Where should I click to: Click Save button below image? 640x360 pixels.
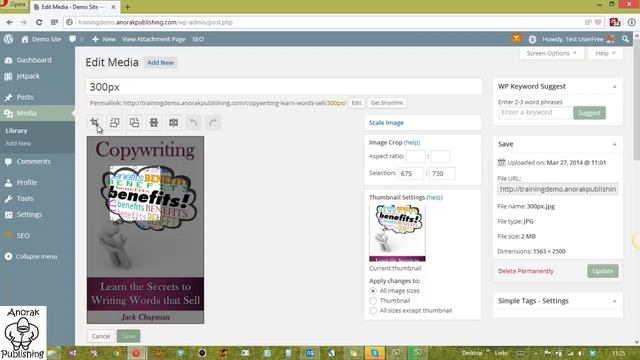[x=129, y=336]
